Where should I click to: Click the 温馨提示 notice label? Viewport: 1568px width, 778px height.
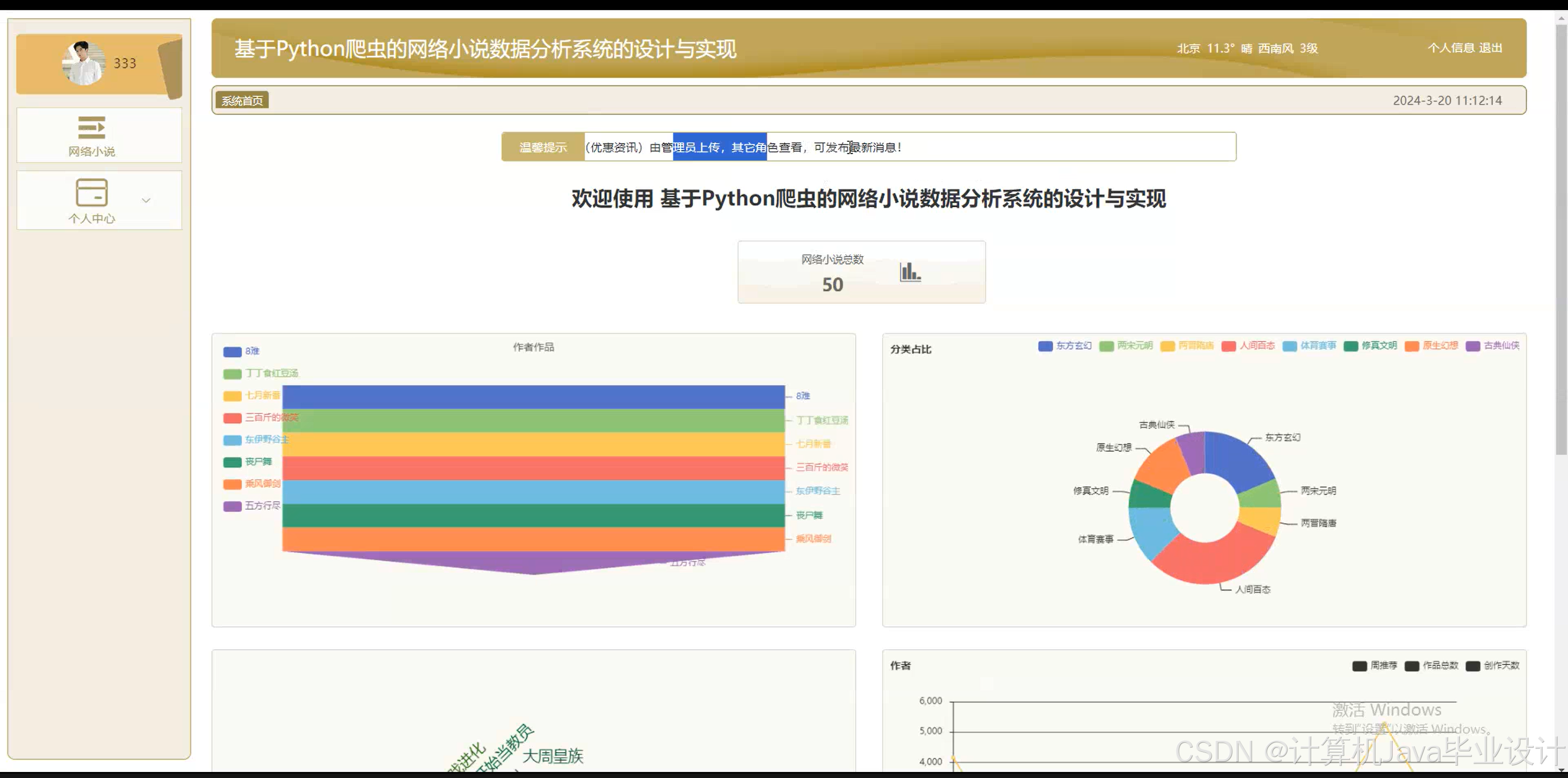click(543, 147)
